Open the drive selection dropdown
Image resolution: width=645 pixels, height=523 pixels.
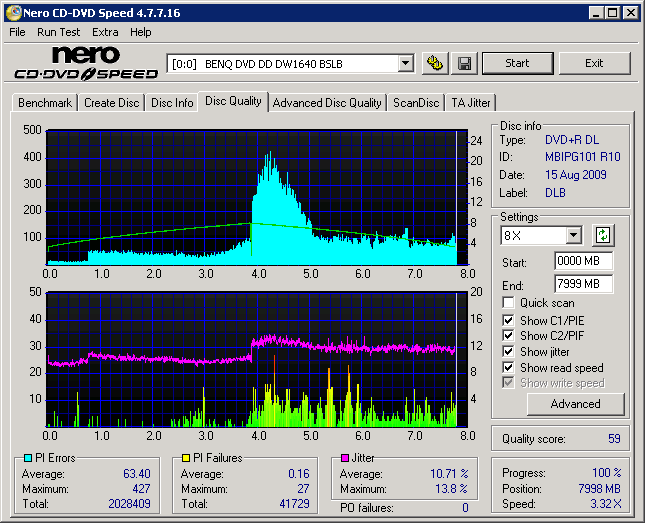tap(405, 63)
